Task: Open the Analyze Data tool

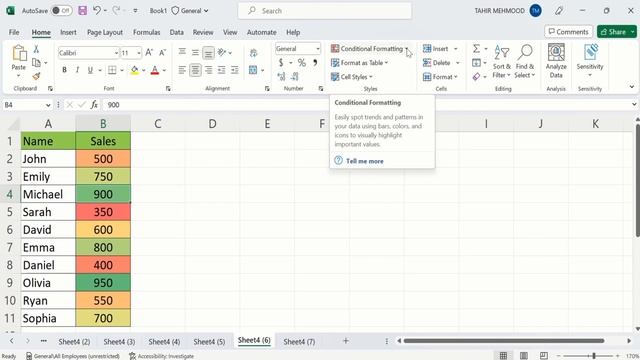Action: (x=556, y=61)
